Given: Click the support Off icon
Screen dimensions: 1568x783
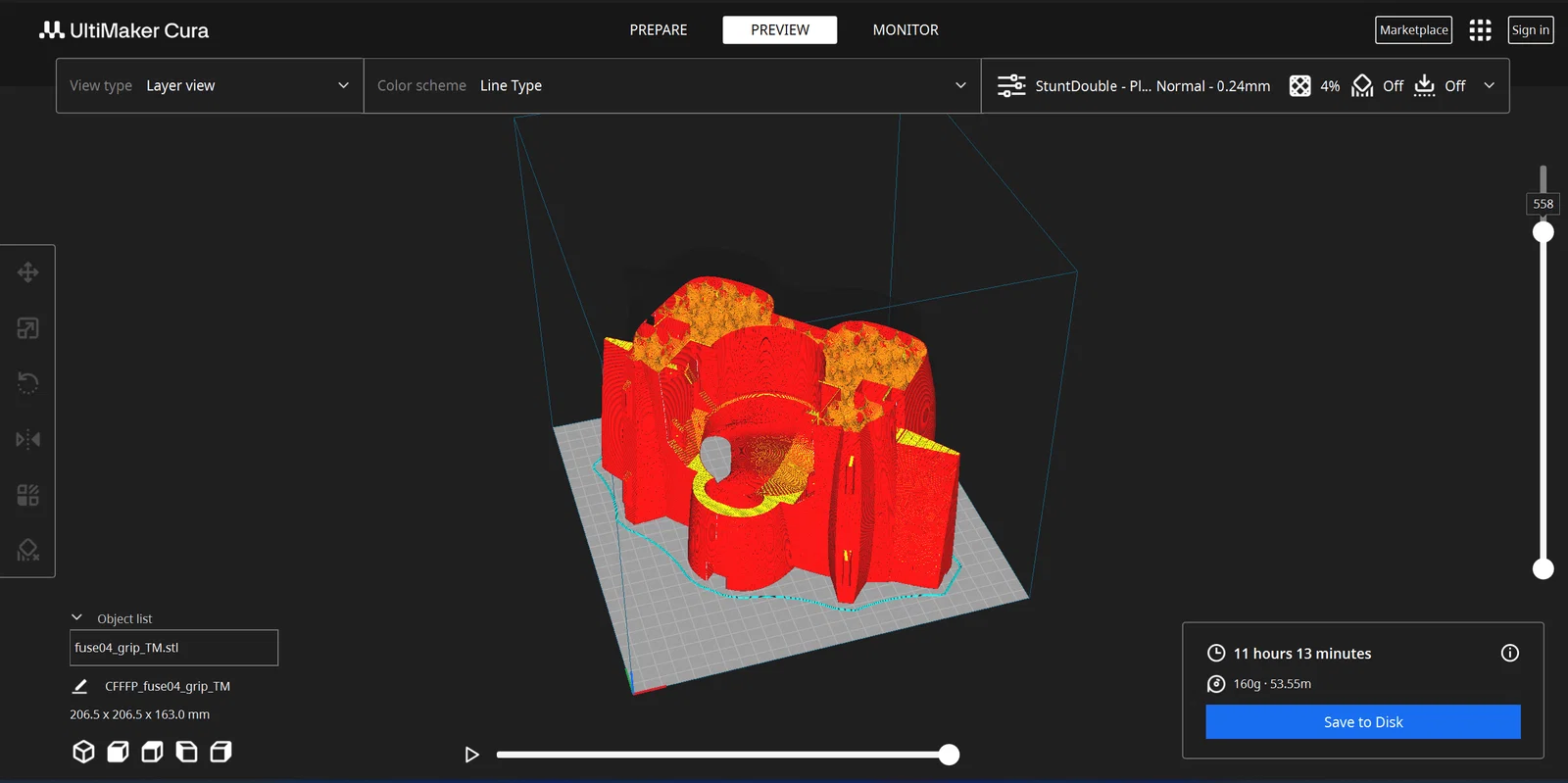Looking at the screenshot, I should click(1362, 85).
